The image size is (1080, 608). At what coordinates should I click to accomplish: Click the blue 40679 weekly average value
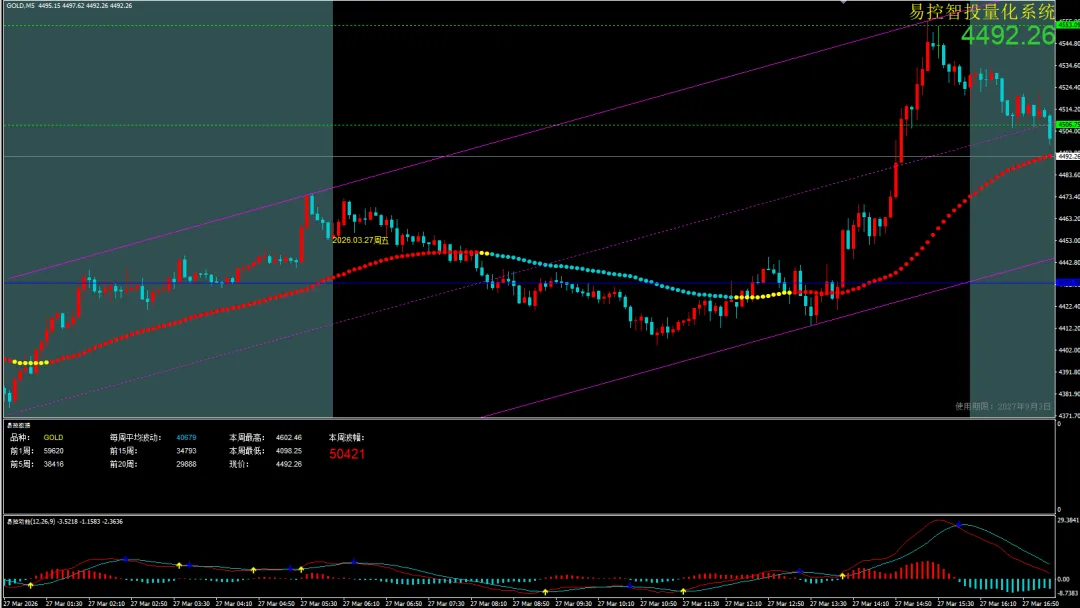coord(186,437)
